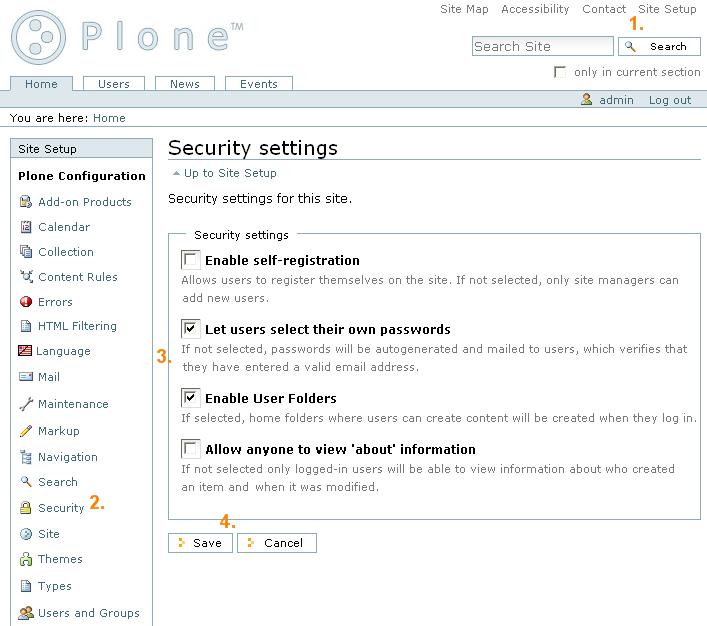707x626 pixels.
Task: Check Allow anyone to view 'about' information
Action: tap(190, 449)
